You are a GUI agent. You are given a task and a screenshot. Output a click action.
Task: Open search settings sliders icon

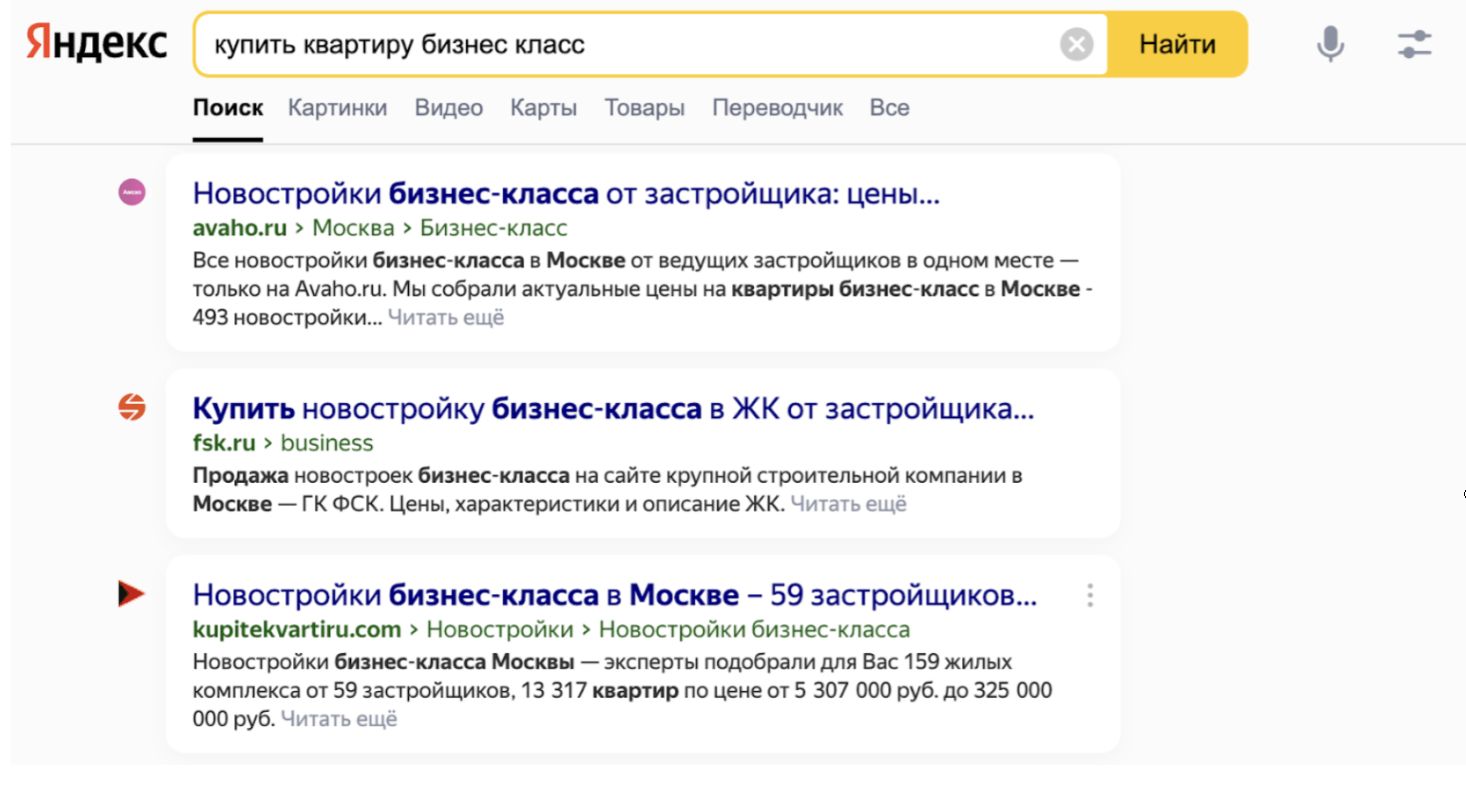[1414, 44]
